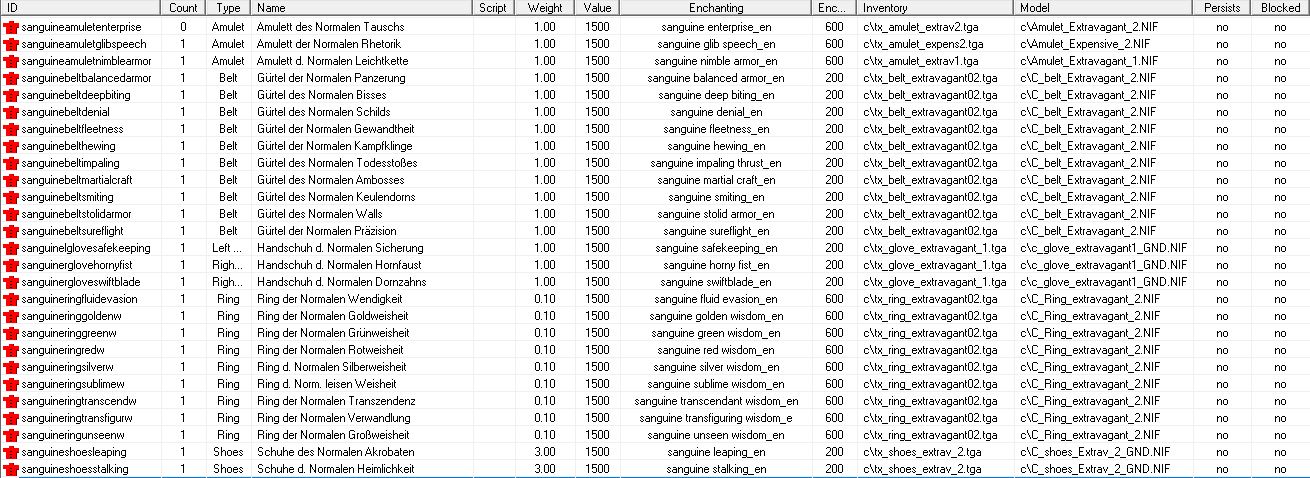The height and width of the screenshot is (478, 1310).
Task: Select 'Handschuh d. Normalen Hornfaust' name
Action: pos(337,265)
